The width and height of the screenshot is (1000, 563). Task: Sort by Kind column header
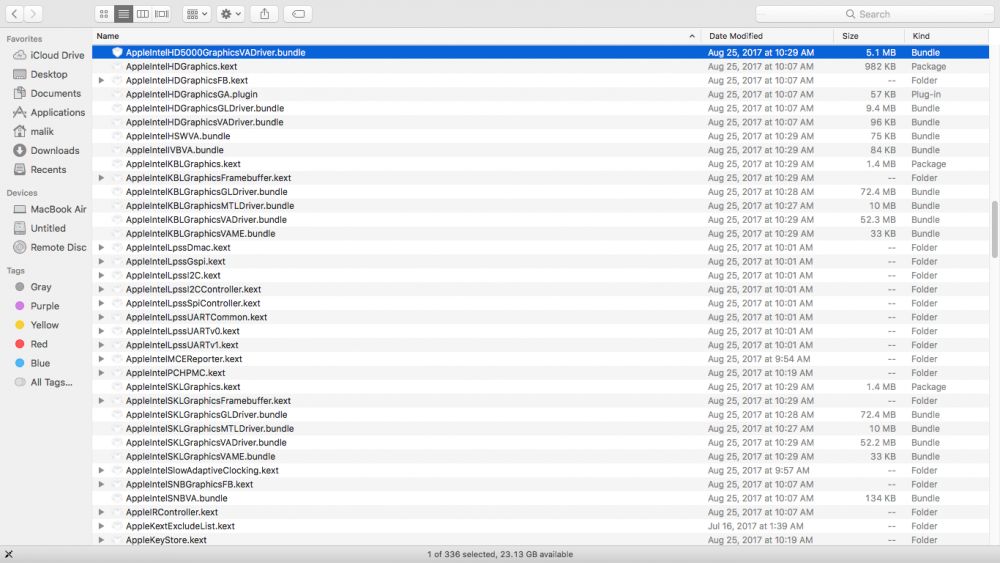pos(946,36)
